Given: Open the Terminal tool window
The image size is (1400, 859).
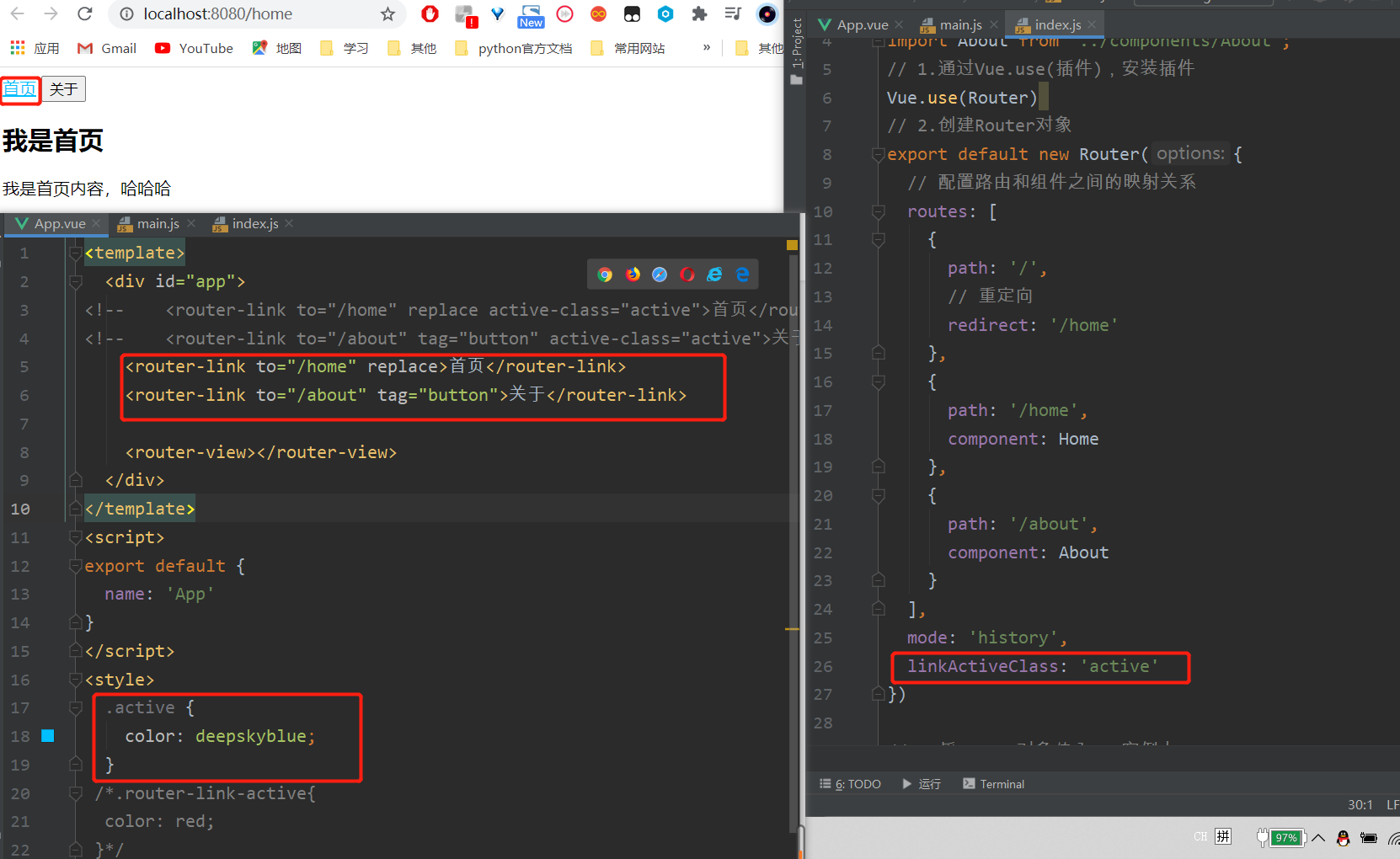Looking at the screenshot, I should click(993, 784).
